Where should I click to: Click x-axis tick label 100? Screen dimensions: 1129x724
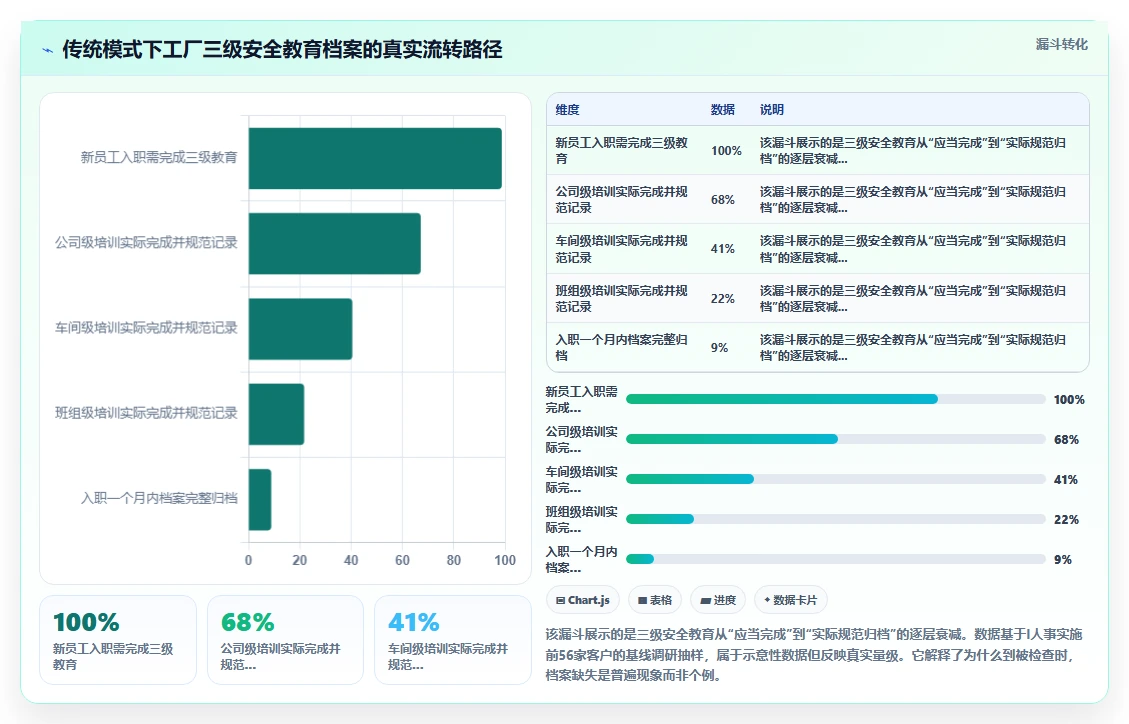point(505,560)
